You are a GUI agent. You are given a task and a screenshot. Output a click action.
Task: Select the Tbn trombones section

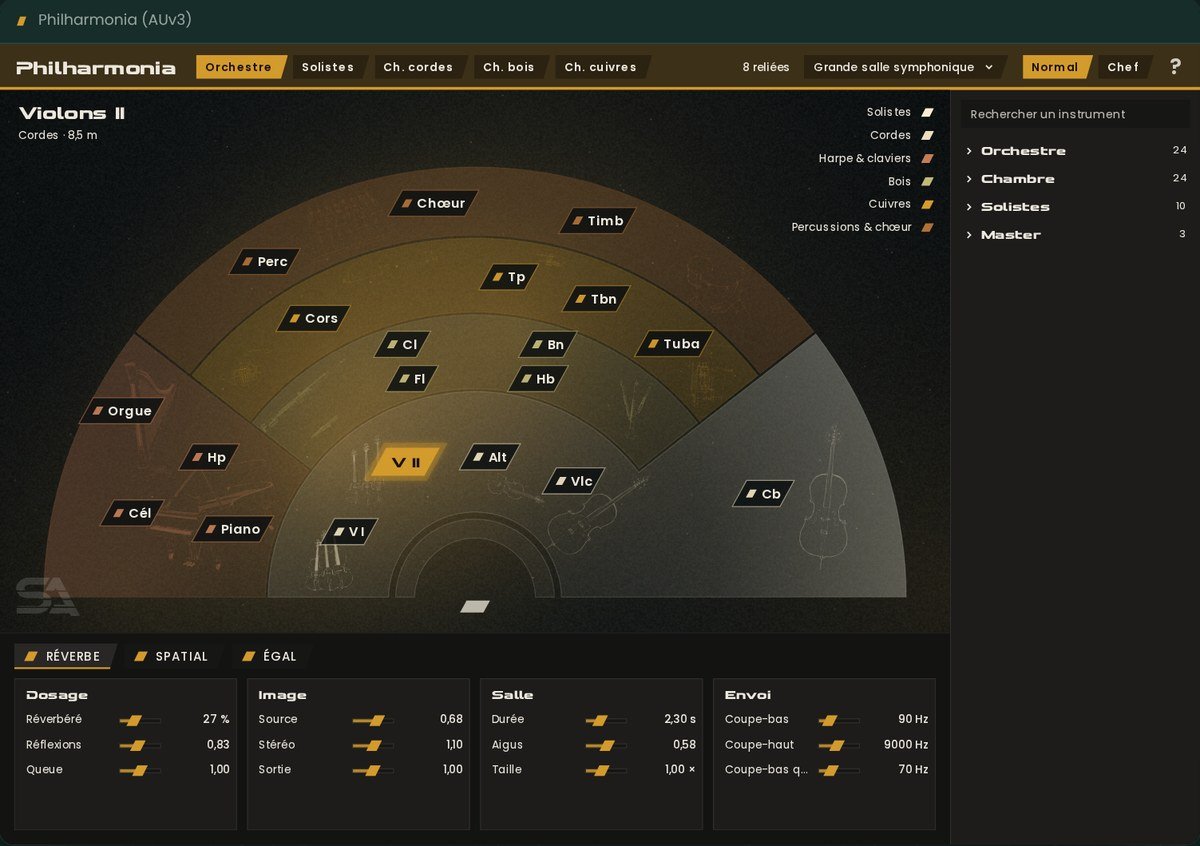[596, 299]
